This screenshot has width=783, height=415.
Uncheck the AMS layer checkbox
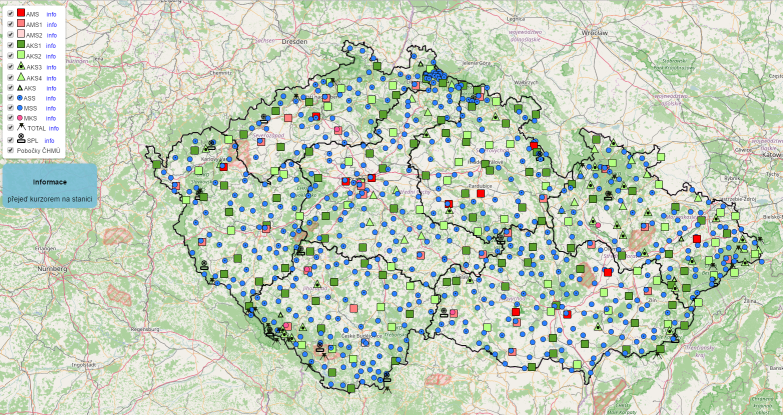point(9,13)
